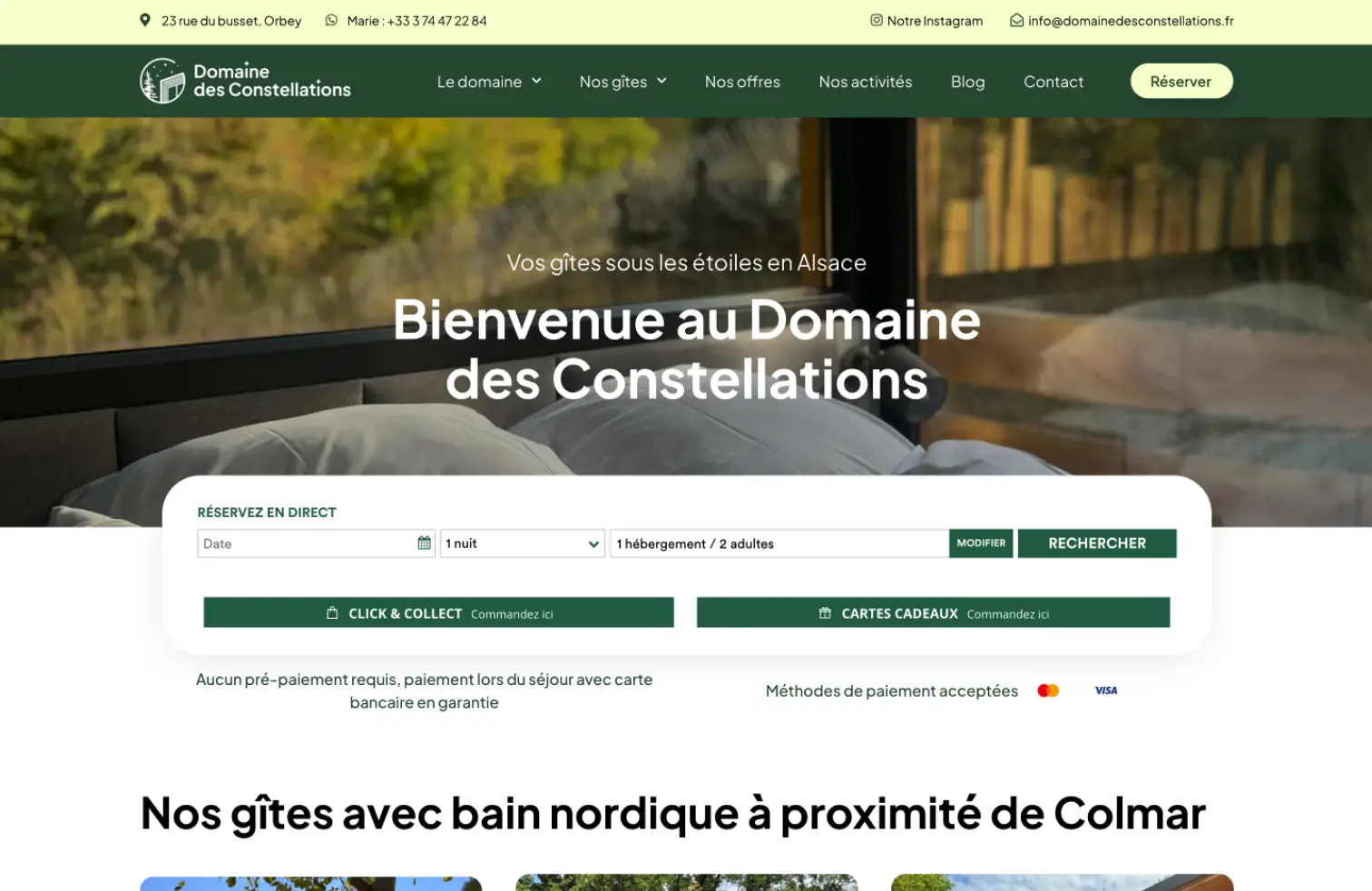Open the calendar icon in the Date field
Image resolution: width=1372 pixels, height=891 pixels.
click(424, 543)
